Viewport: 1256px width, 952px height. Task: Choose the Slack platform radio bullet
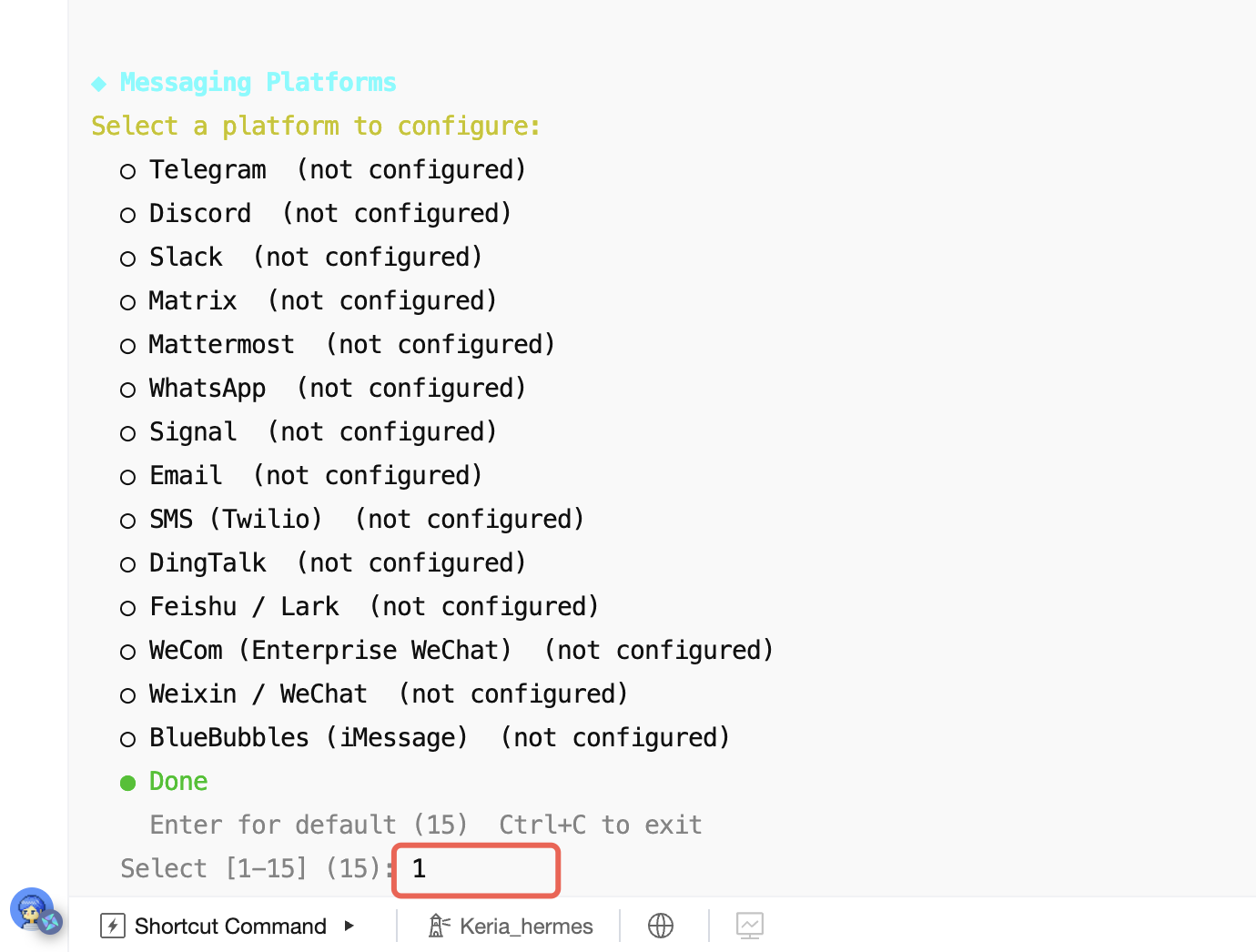click(128, 258)
